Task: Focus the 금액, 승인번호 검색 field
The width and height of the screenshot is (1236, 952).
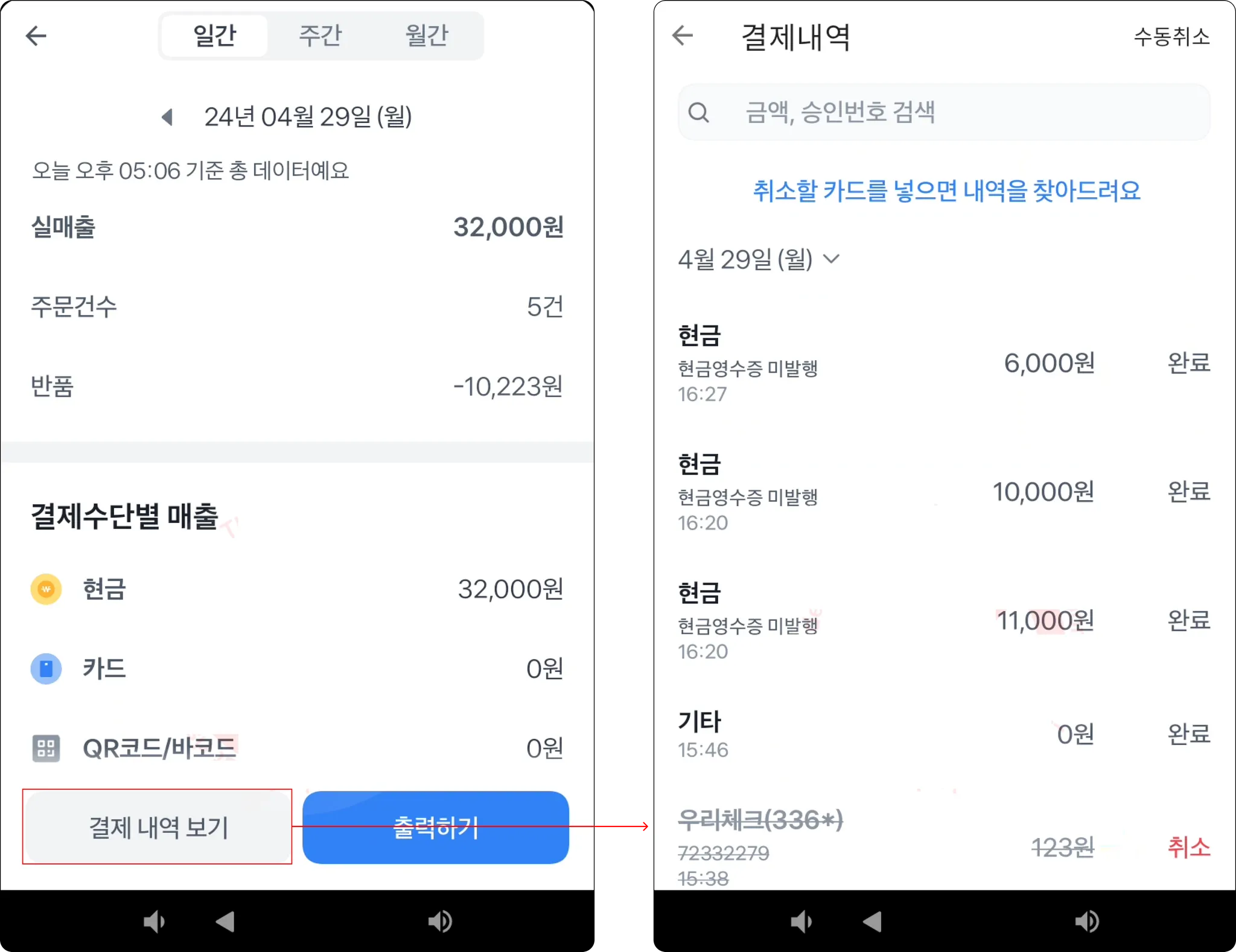Action: click(944, 112)
